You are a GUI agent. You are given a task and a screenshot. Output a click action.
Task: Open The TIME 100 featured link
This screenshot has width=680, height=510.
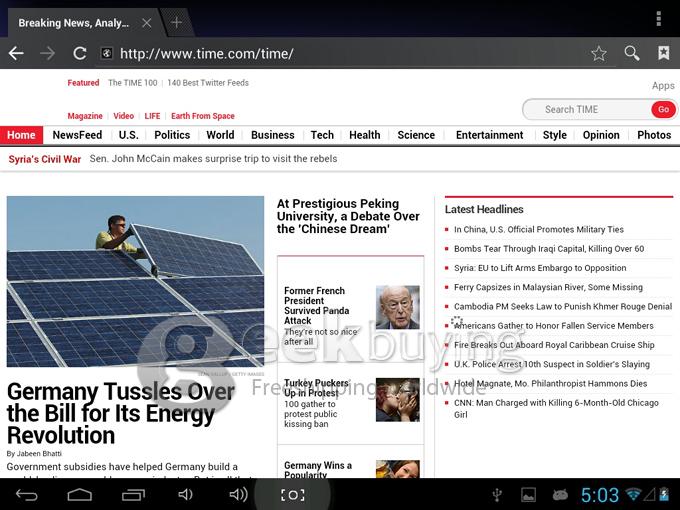coord(133,83)
